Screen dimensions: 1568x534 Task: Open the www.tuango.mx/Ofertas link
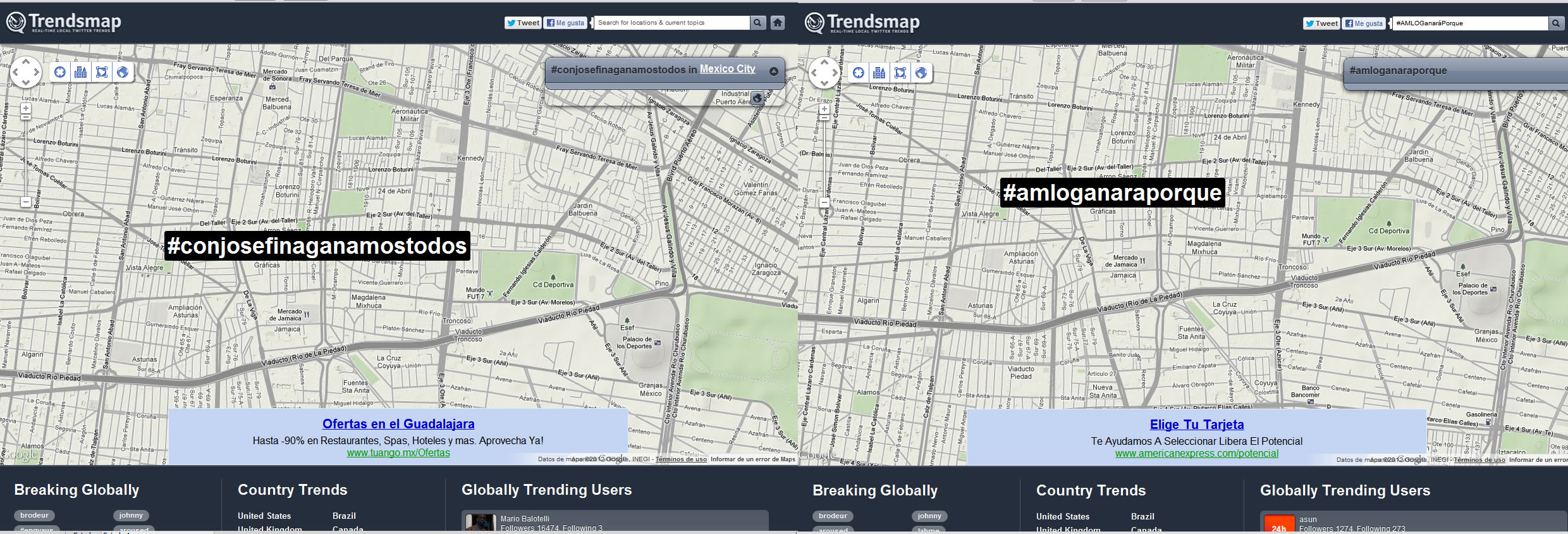tap(398, 453)
